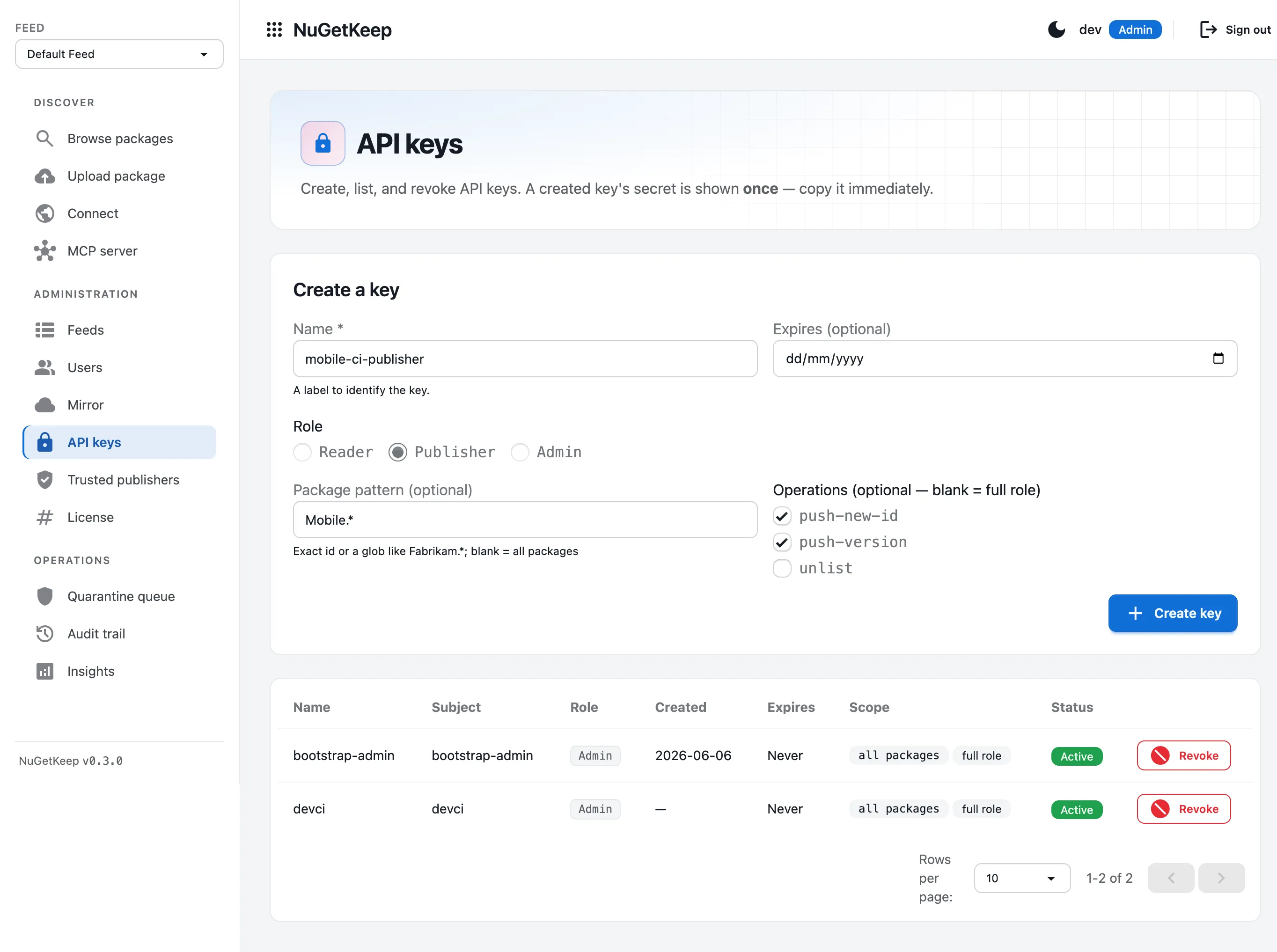Click the Browse packages magnifier icon
The height and width of the screenshot is (952, 1277).
pos(44,138)
